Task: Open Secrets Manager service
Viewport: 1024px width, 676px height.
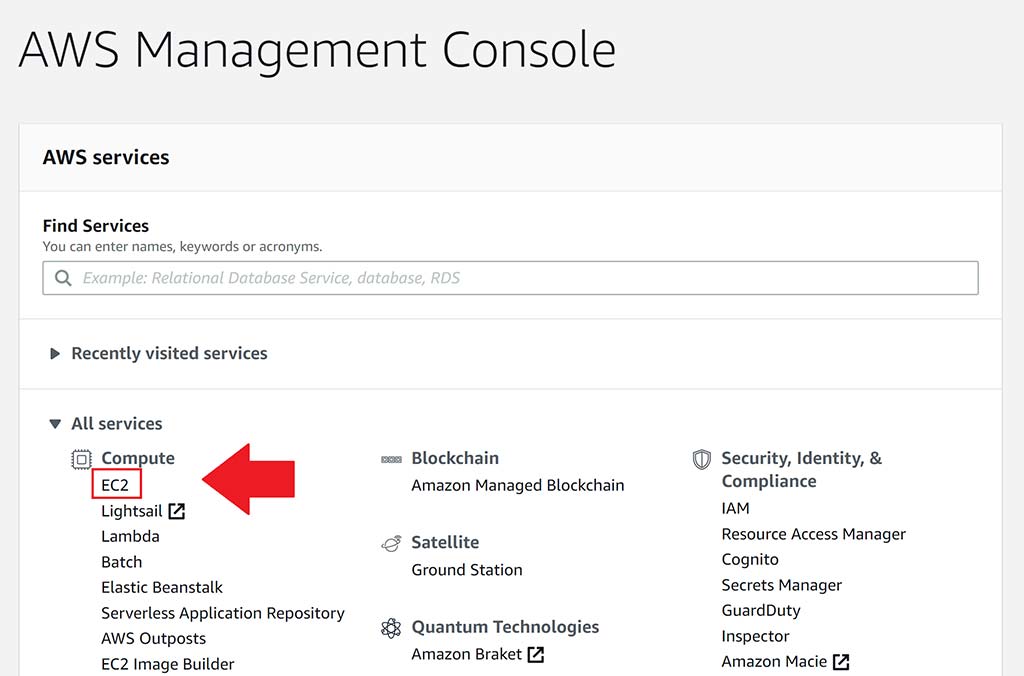Action: tap(782, 585)
